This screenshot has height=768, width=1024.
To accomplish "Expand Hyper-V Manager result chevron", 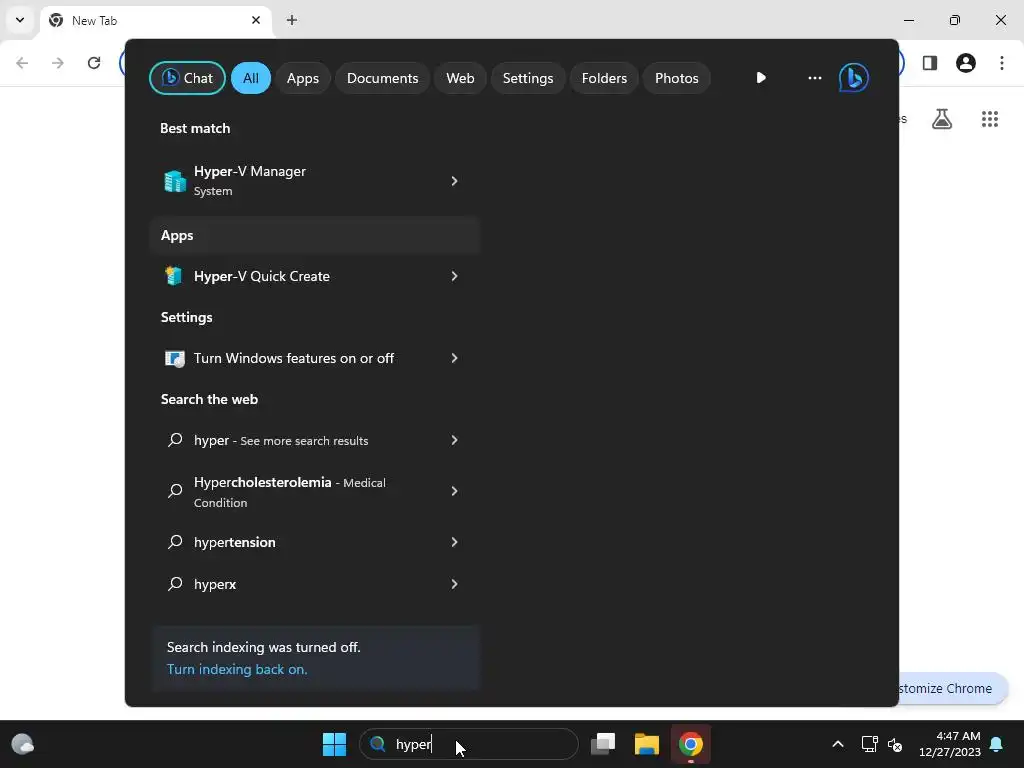I will click(x=455, y=181).
